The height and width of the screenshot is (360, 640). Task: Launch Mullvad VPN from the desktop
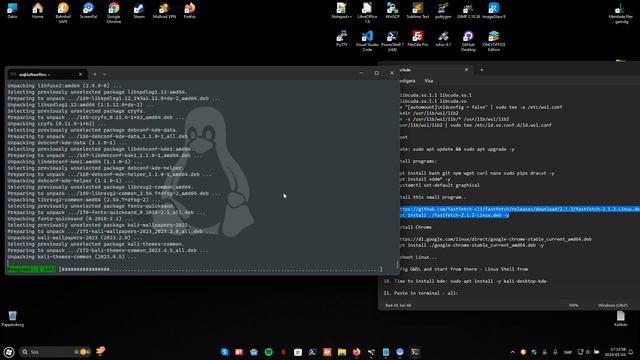tap(164, 10)
